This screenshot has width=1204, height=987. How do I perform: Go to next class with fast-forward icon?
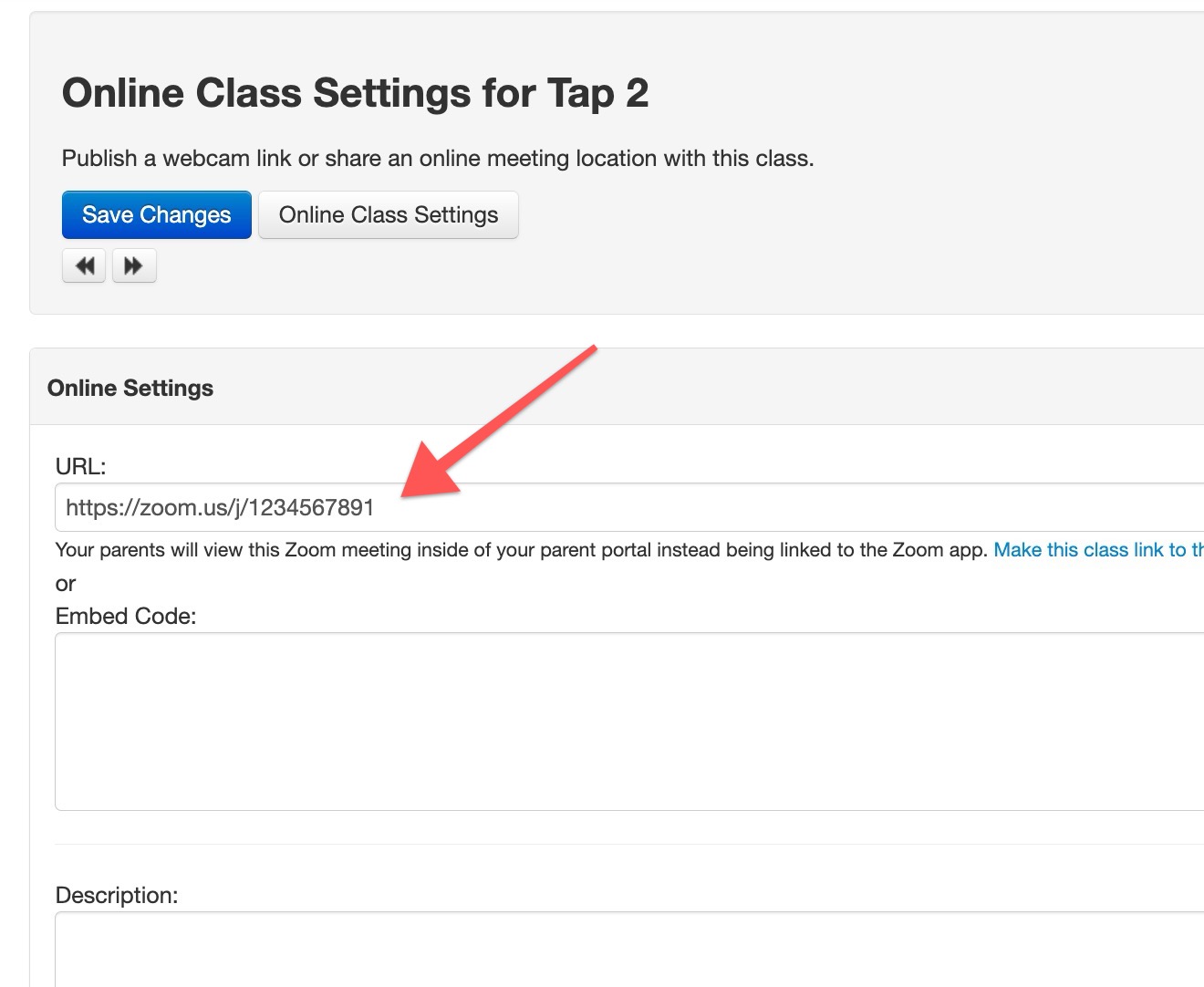pyautogui.click(x=134, y=266)
